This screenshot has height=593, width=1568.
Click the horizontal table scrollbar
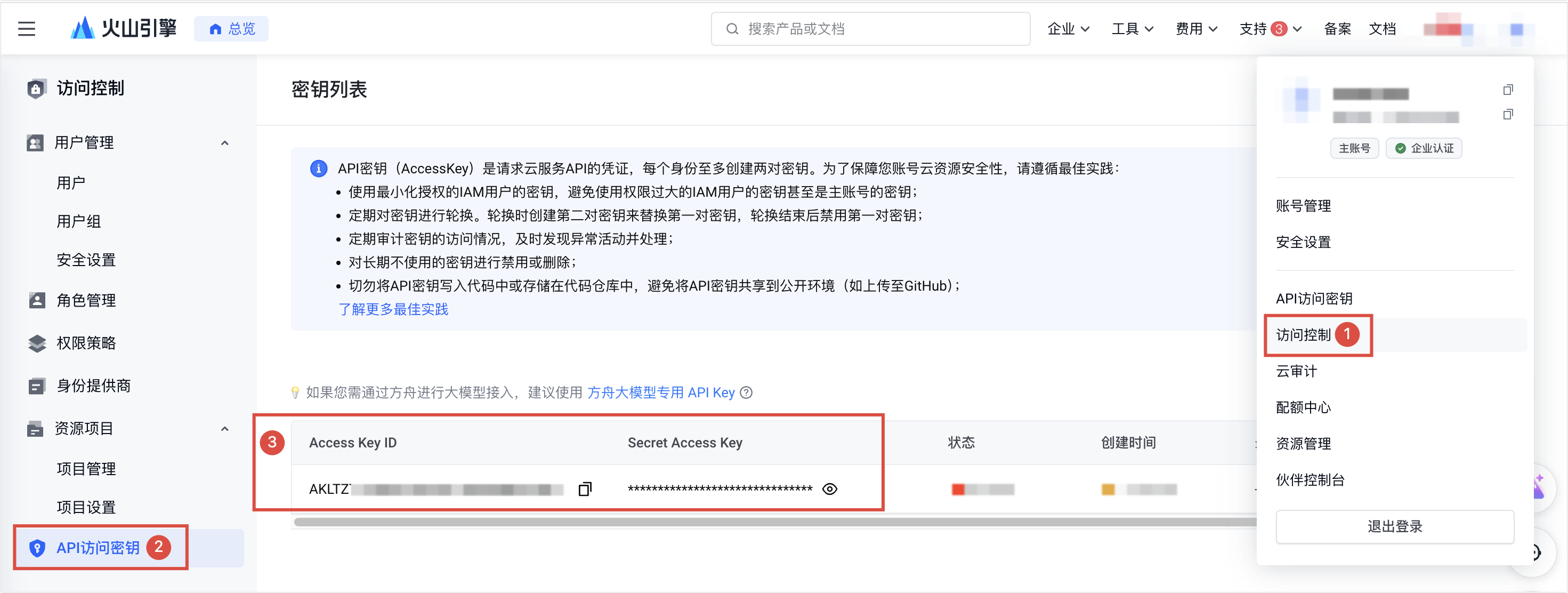(775, 523)
